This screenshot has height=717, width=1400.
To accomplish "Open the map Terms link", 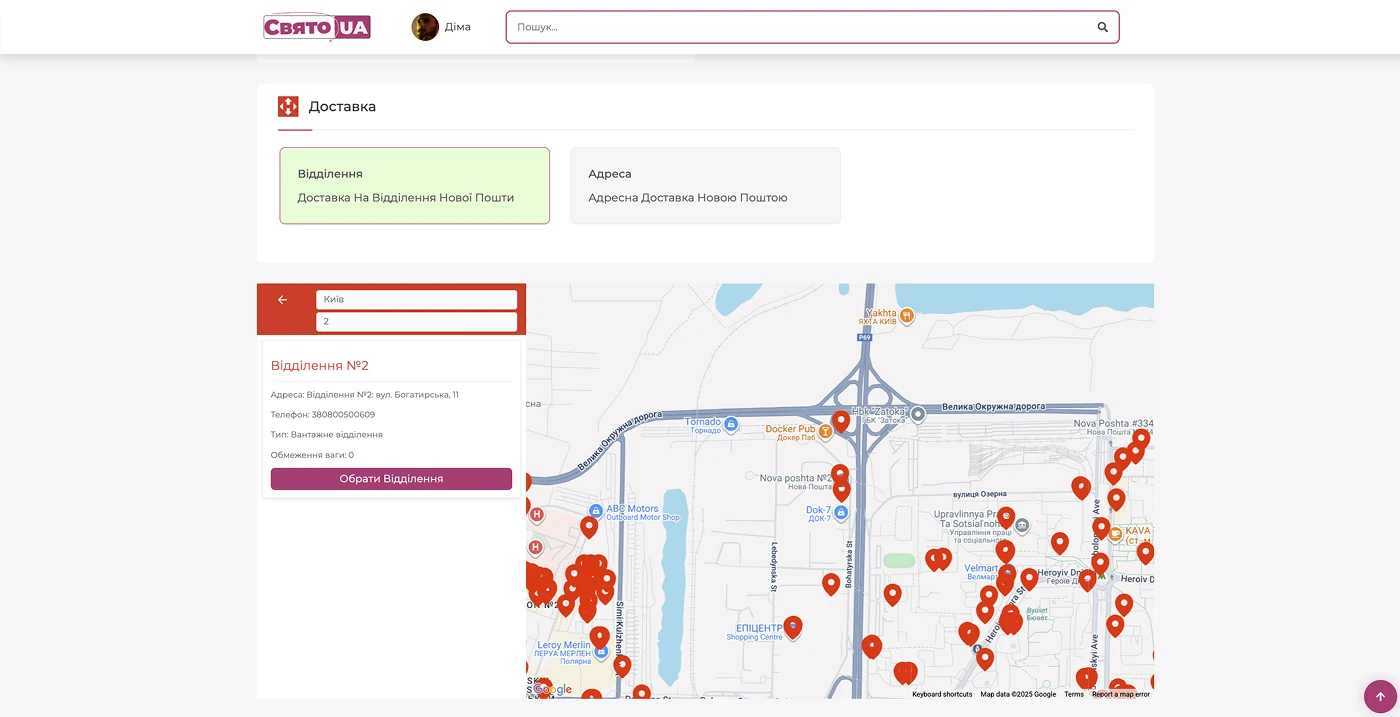I will coord(1073,694).
